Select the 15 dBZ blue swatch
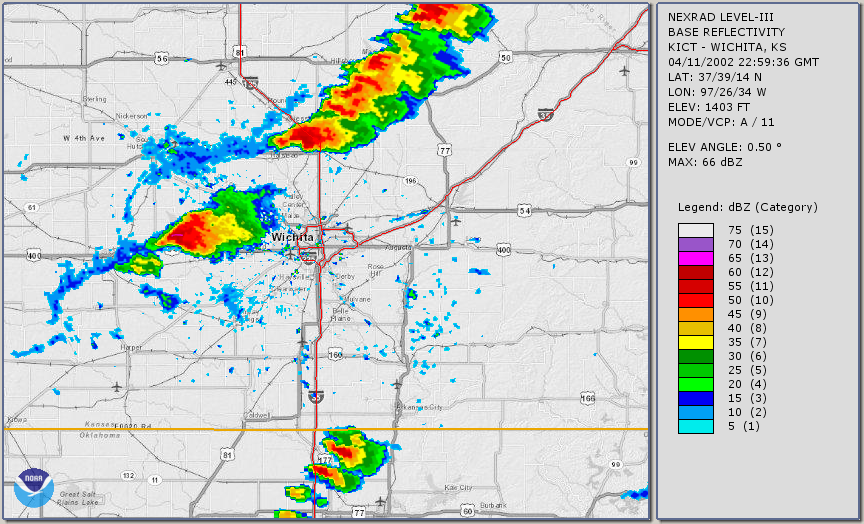This screenshot has height=524, width=864. pos(695,398)
